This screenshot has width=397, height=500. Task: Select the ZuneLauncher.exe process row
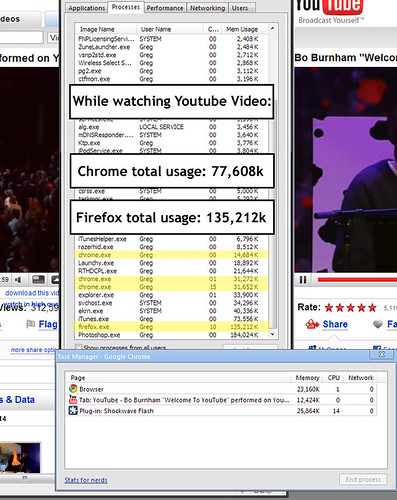(172, 47)
